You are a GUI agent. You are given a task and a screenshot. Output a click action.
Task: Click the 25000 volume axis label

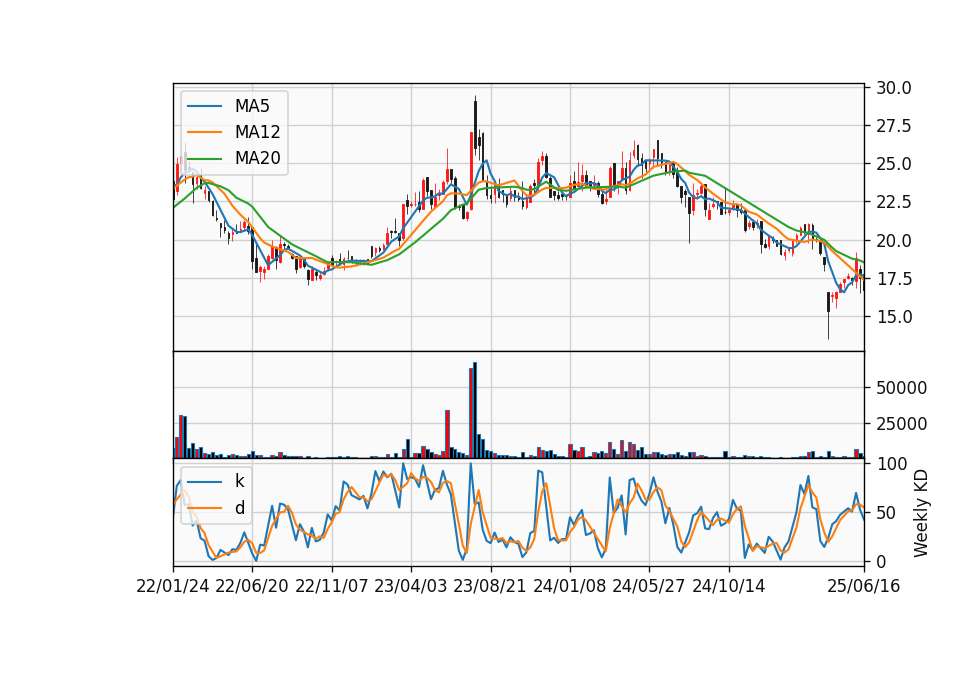901,424
